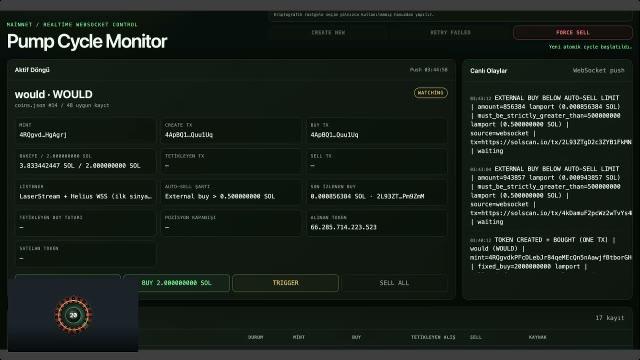Click the MINT column header in table
Viewport: 640px width, 360px height.
[x=299, y=337]
